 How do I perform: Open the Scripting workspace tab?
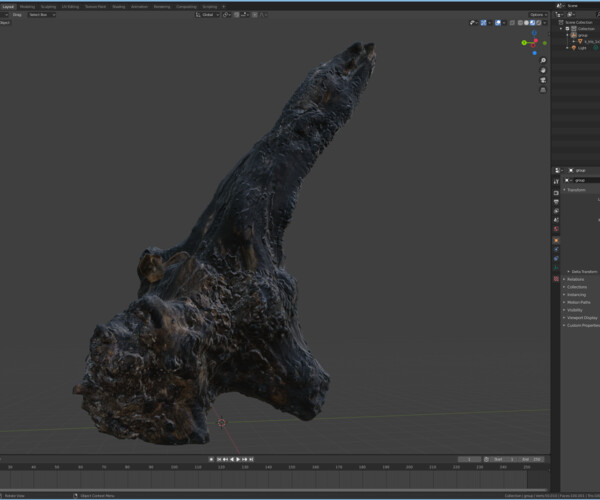210,7
